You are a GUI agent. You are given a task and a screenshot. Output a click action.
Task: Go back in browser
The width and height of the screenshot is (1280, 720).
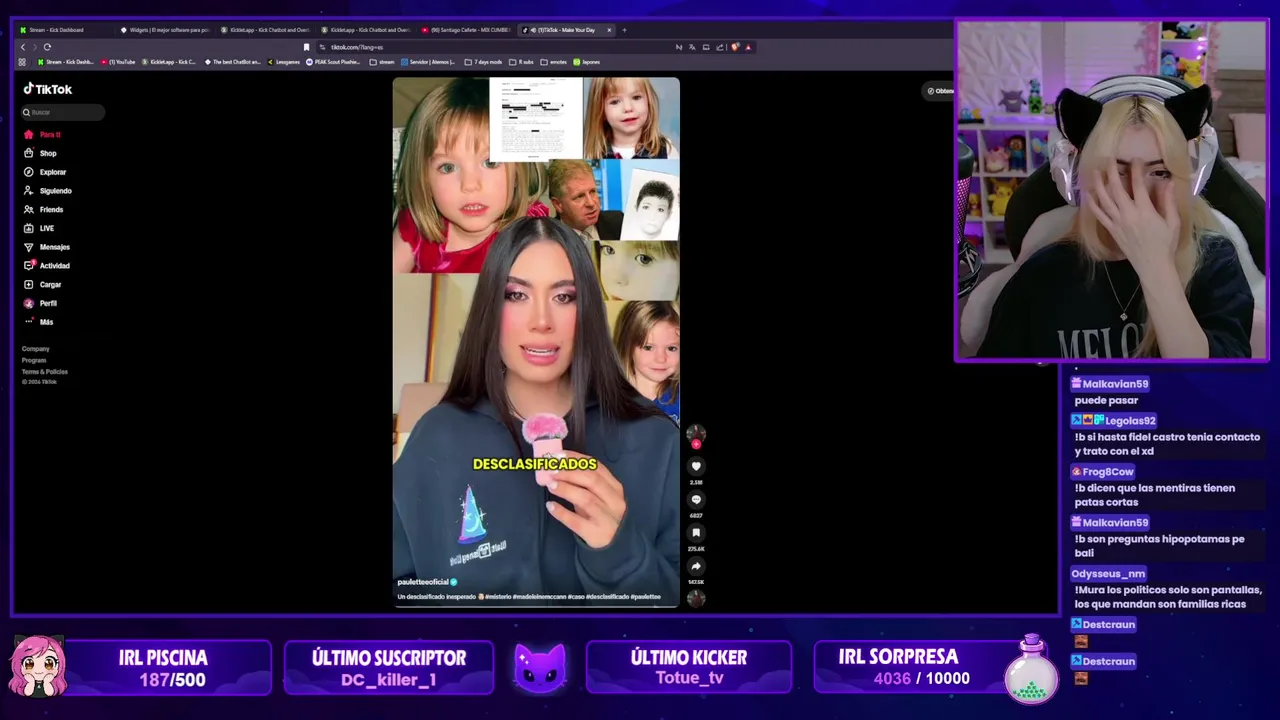[23, 47]
